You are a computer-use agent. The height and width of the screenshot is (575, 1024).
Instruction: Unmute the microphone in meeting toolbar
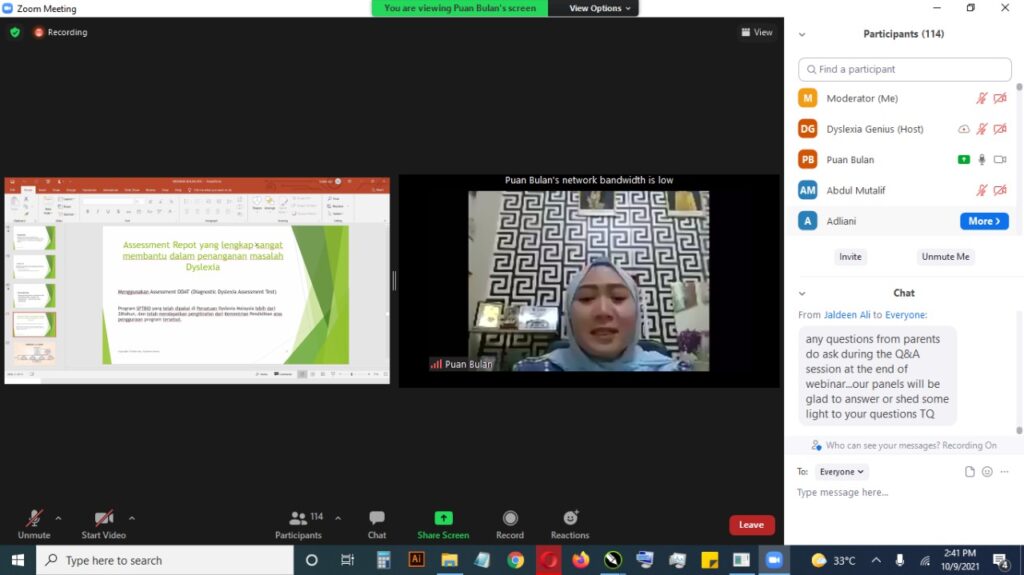pyautogui.click(x=34, y=518)
